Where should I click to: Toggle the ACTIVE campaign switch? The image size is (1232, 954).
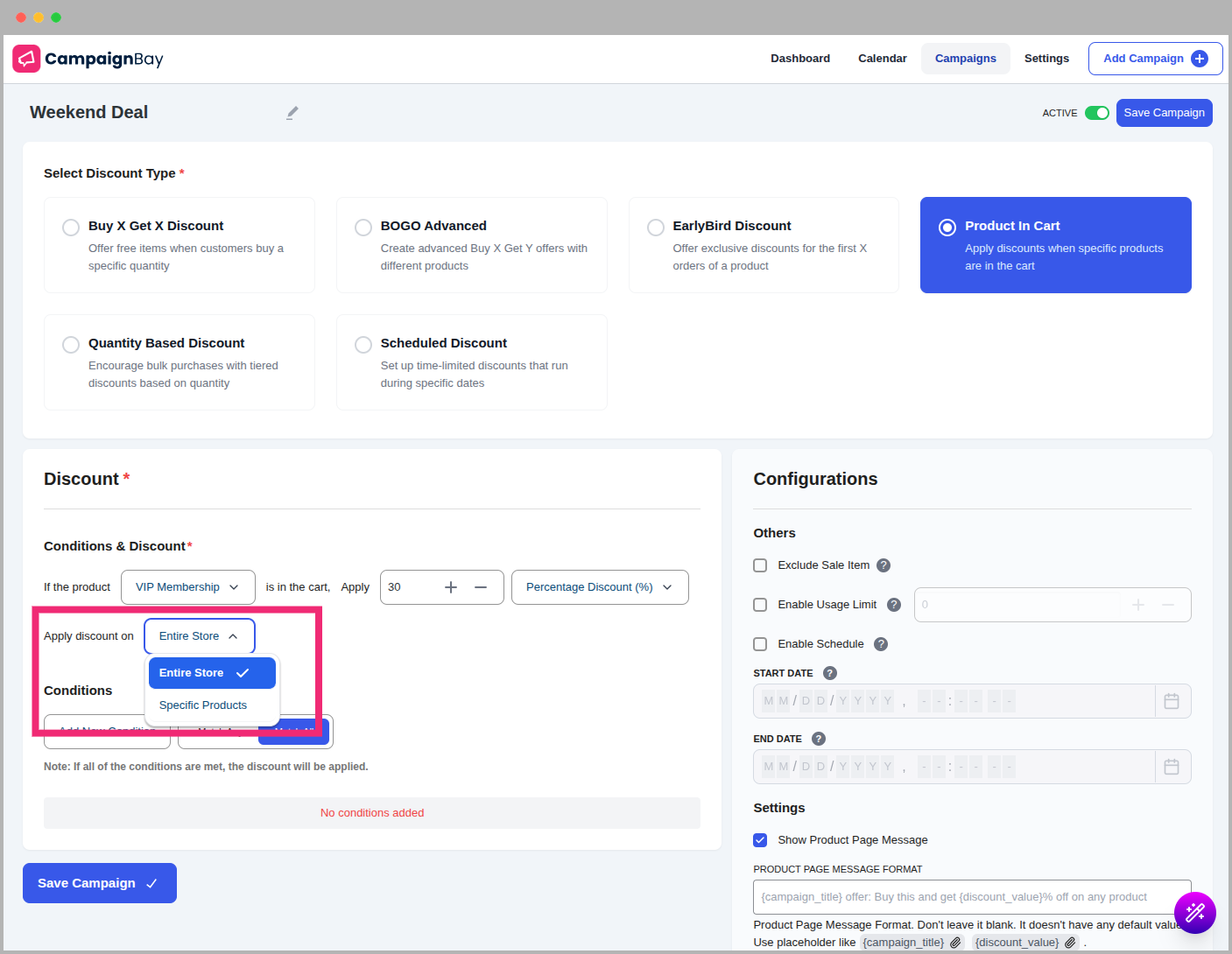coord(1096,113)
